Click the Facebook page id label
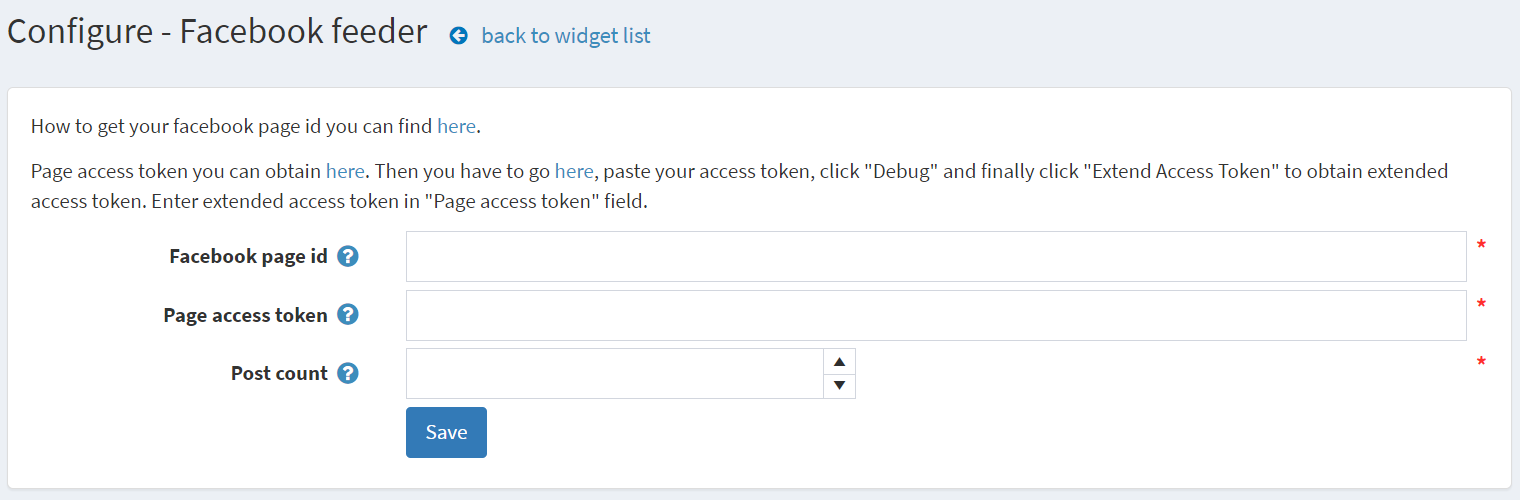 [x=249, y=256]
